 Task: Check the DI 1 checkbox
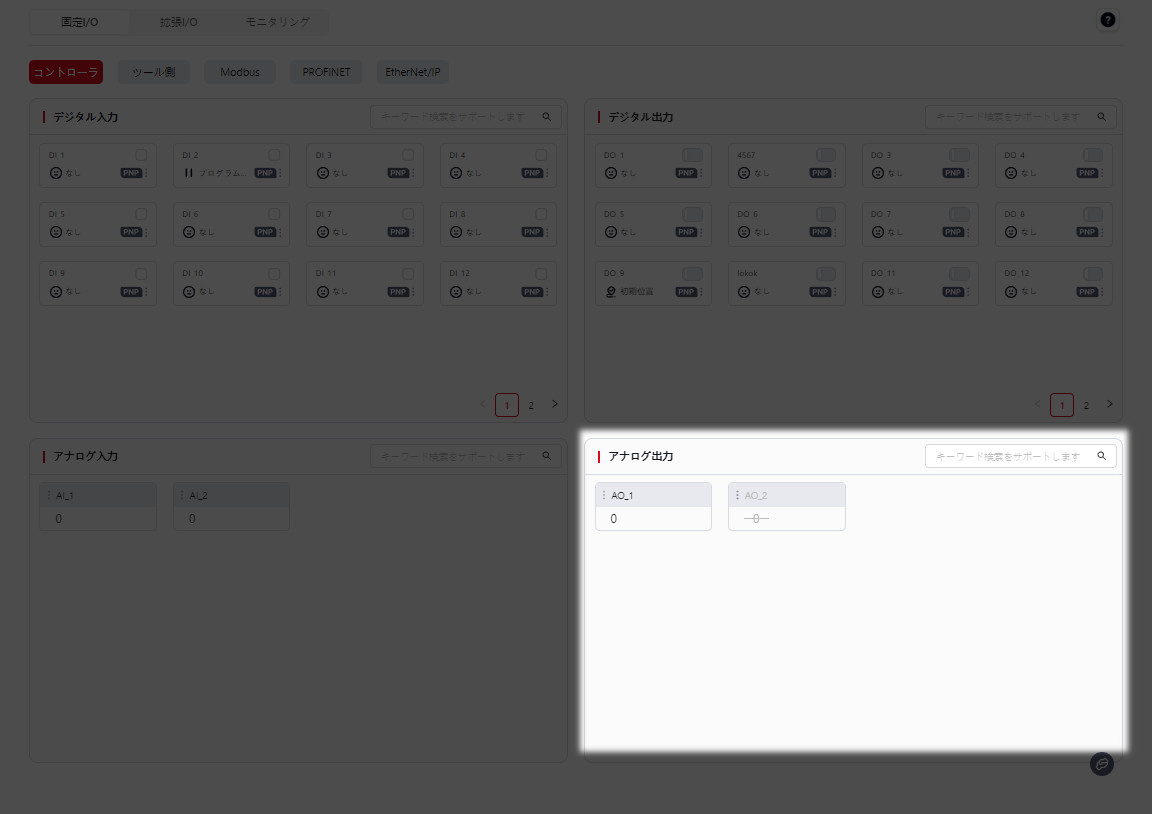coord(141,155)
